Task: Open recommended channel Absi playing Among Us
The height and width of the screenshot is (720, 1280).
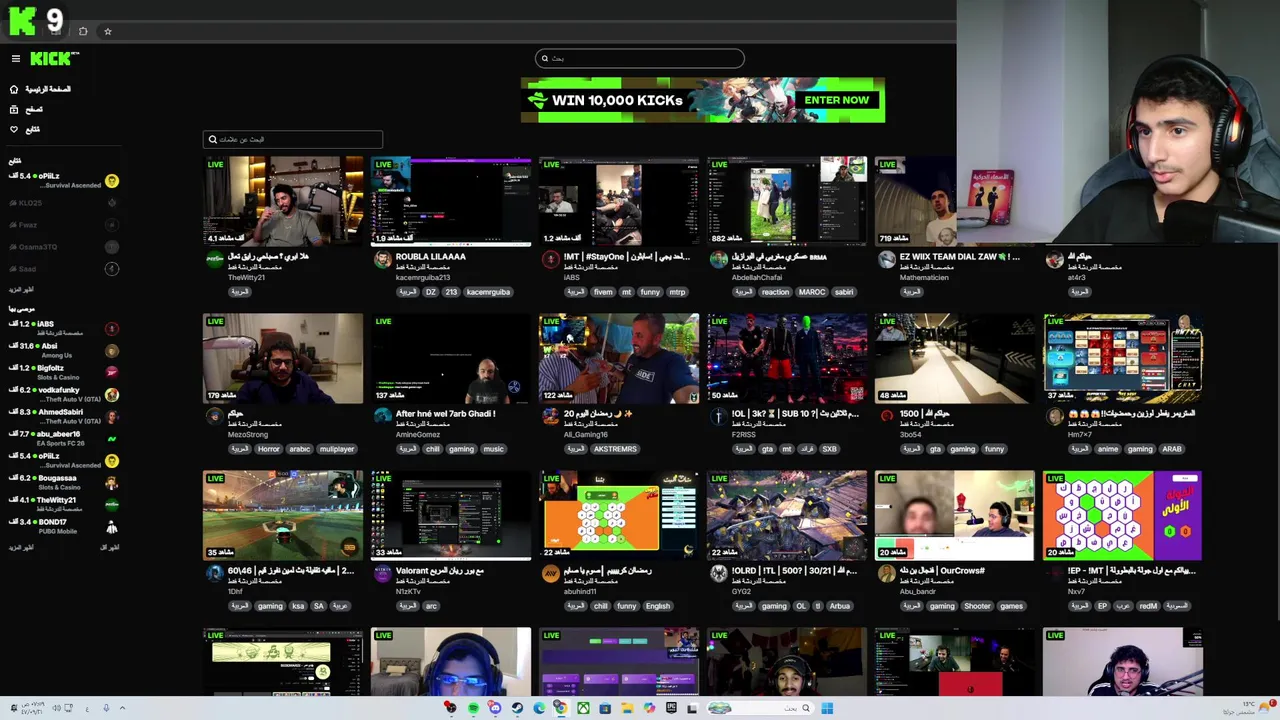Action: click(x=62, y=350)
